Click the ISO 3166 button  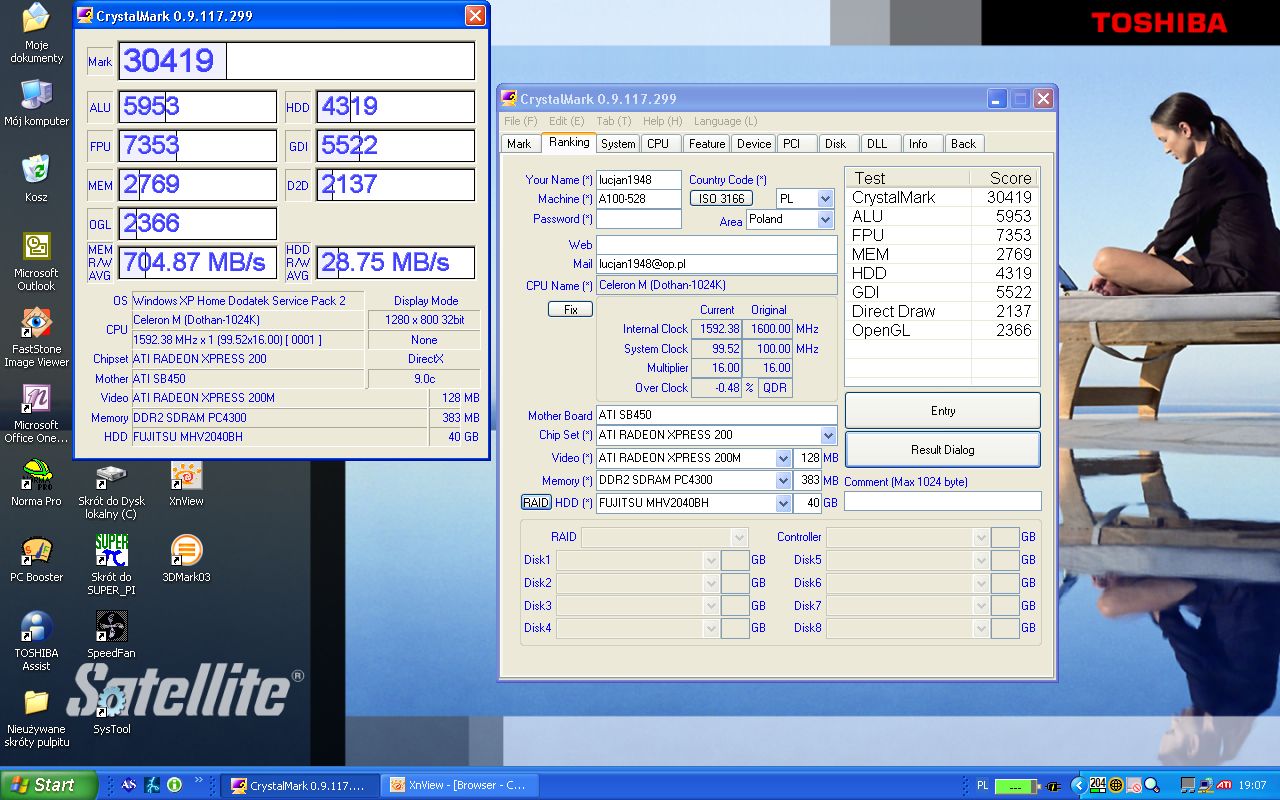[721, 199]
